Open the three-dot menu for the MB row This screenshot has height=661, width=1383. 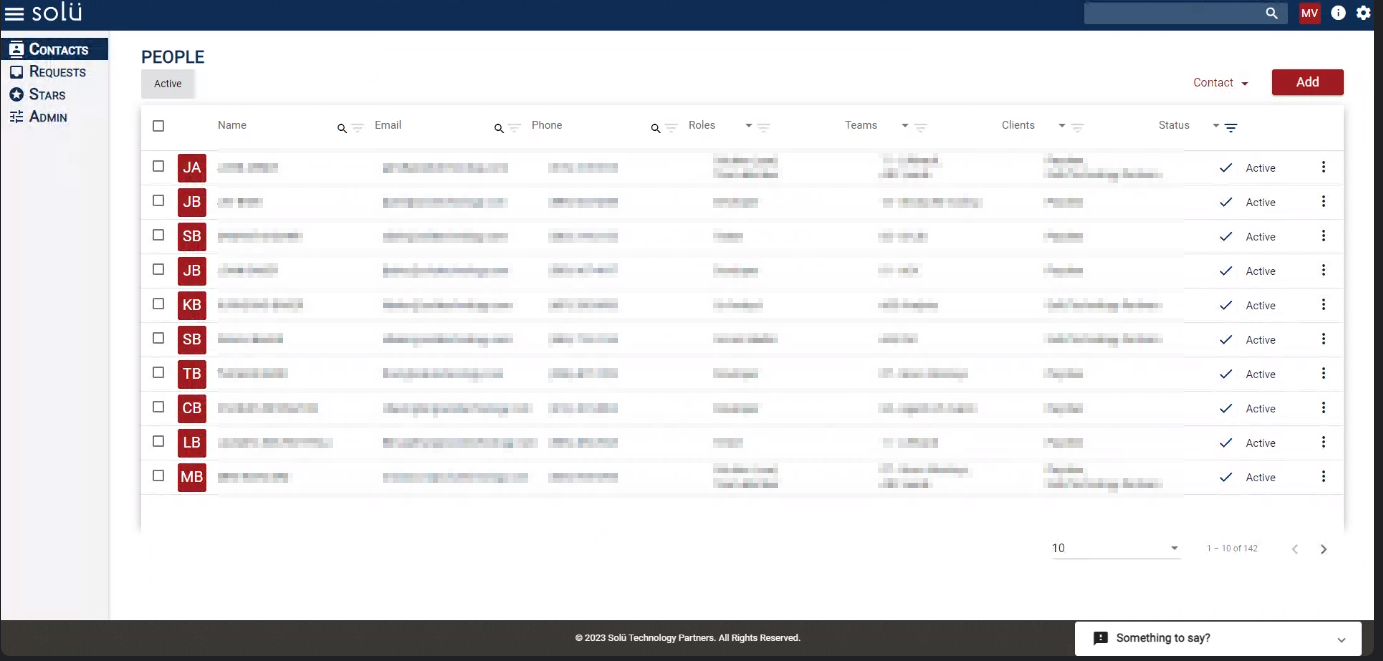(1323, 477)
